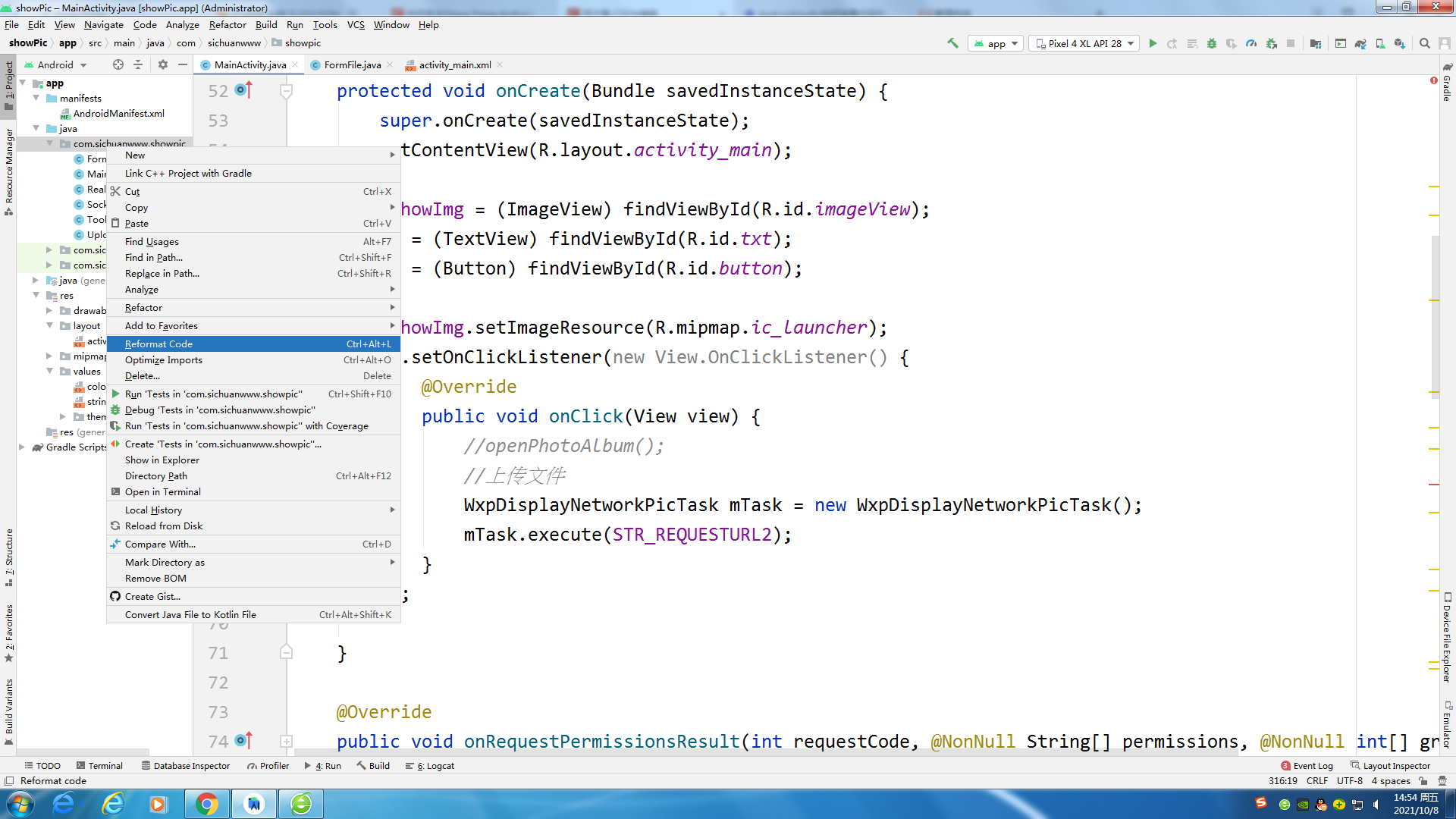Click the override gutter icon on line 74
The image size is (1456, 819).
click(243, 740)
